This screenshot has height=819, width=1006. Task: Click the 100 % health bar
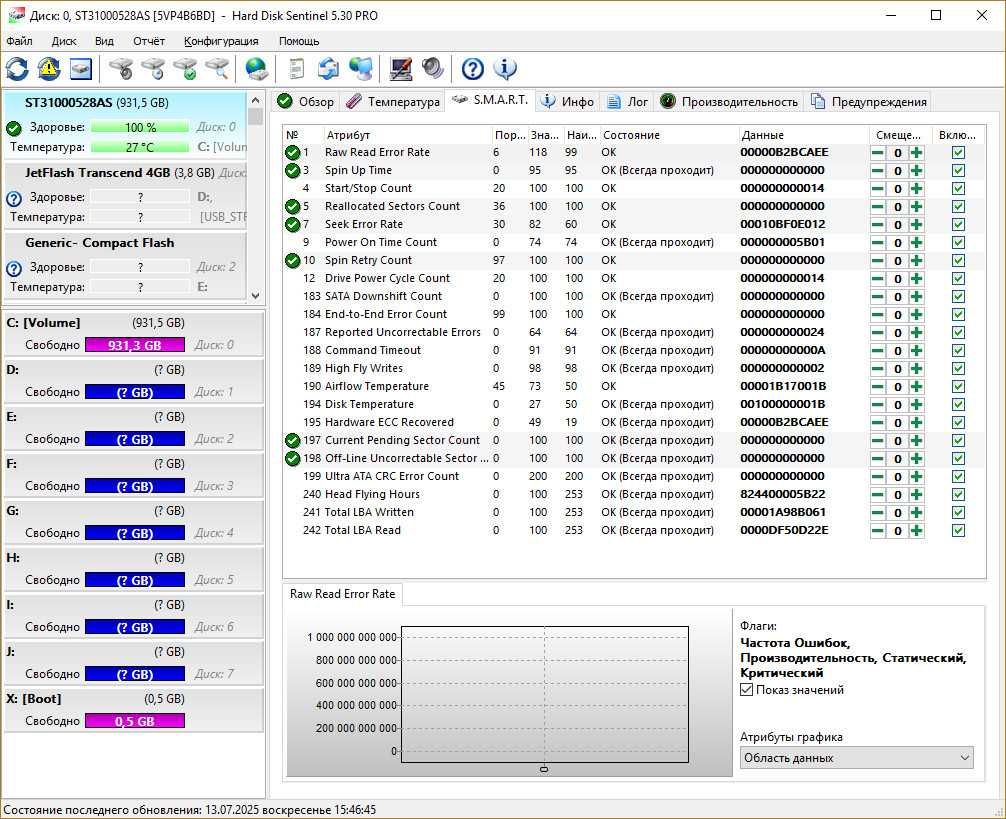tap(140, 128)
